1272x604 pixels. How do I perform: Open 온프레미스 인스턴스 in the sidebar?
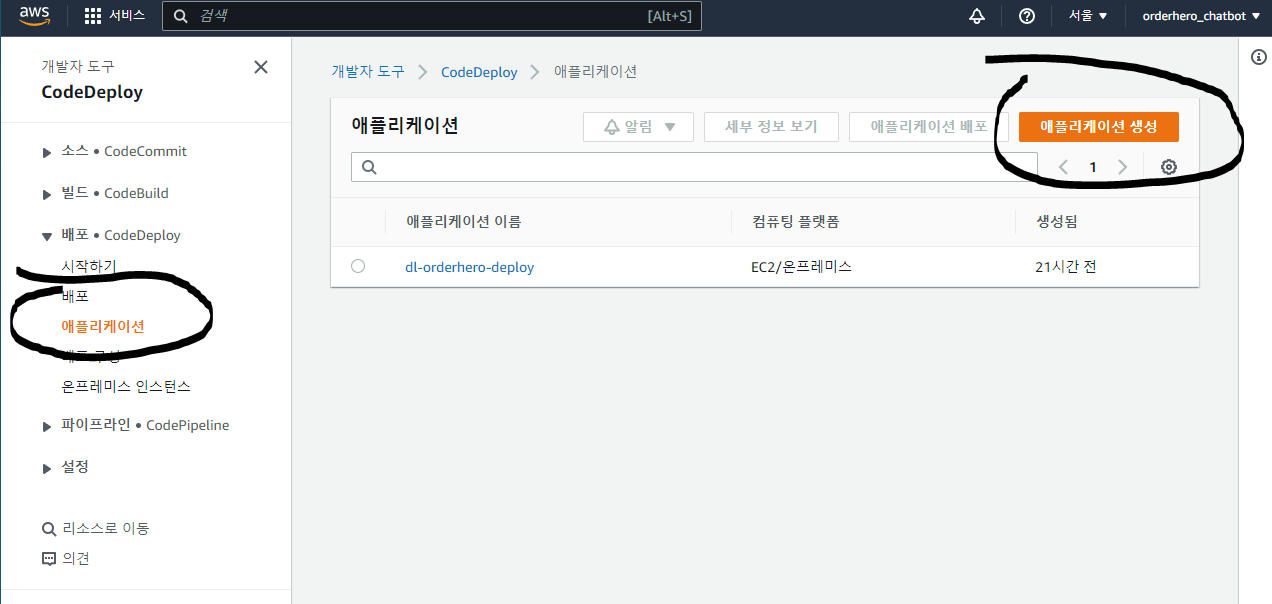(x=126, y=386)
